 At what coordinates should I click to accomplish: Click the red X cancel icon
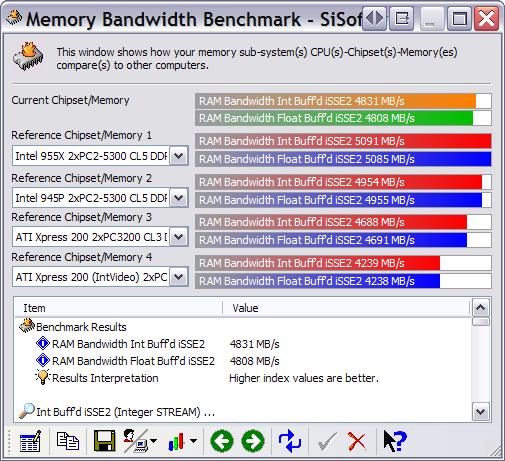tap(357, 441)
